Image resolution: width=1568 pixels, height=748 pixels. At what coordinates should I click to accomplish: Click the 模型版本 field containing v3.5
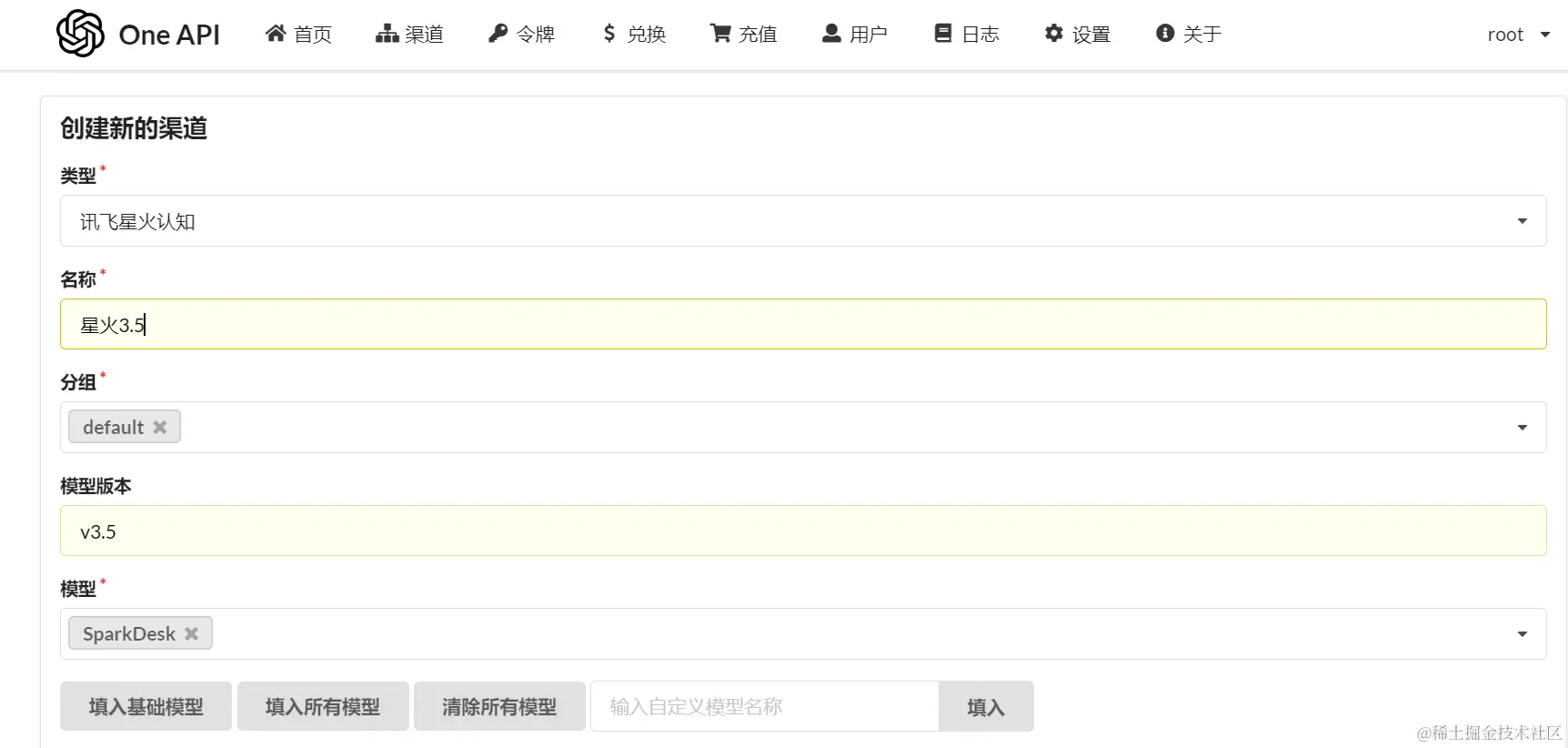pyautogui.click(x=803, y=531)
